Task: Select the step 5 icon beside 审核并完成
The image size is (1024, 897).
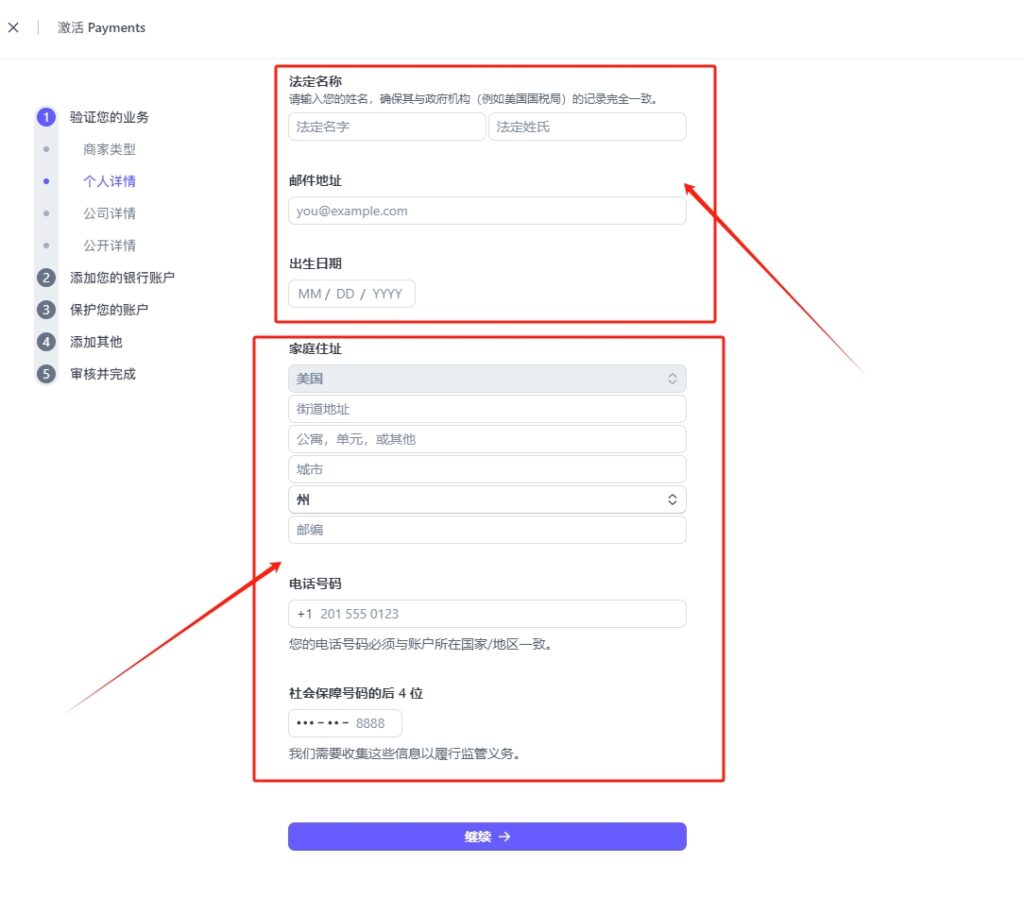Action: [46, 374]
